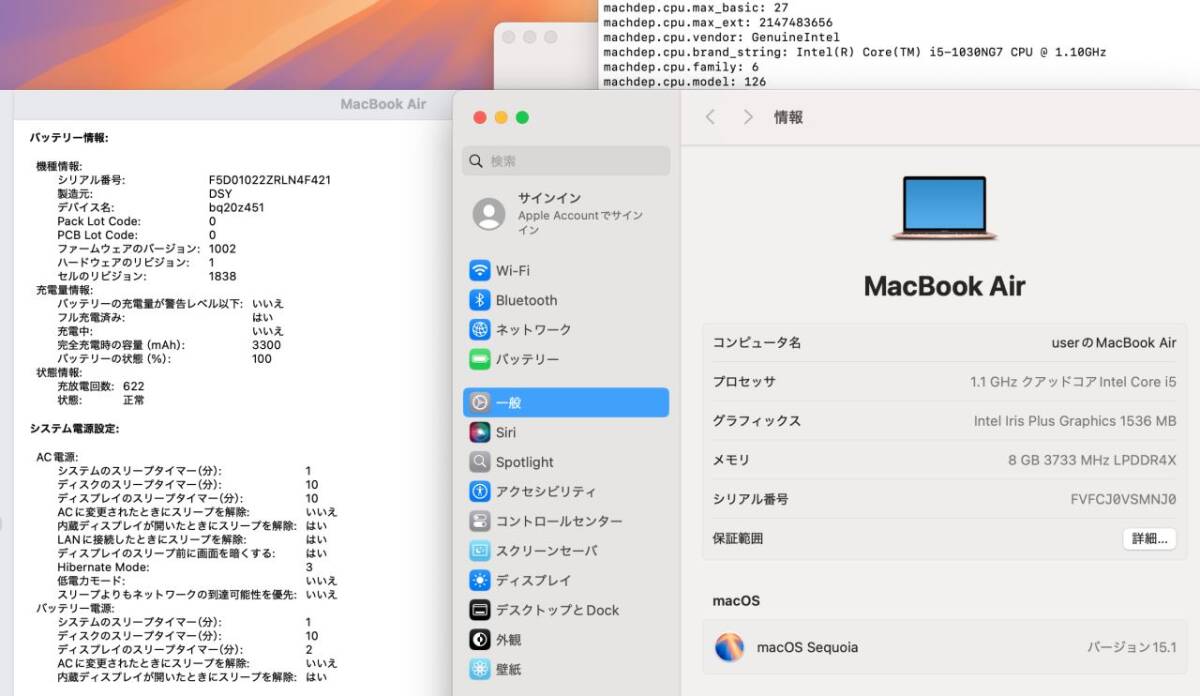Select the Bluetooth sidebar icon
Viewport: 1200px width, 696px height.
[480, 300]
